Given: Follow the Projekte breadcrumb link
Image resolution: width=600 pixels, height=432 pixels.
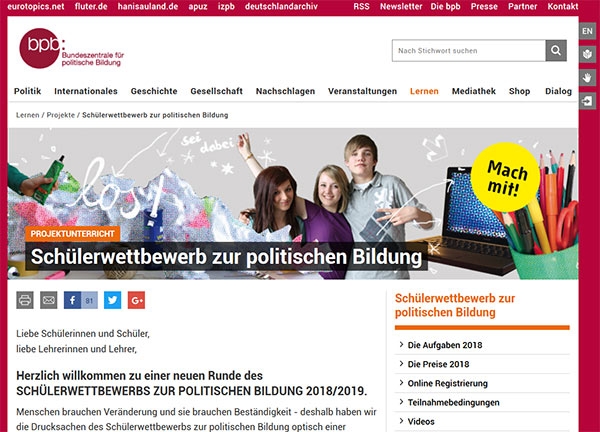Looking at the screenshot, I should (61, 115).
